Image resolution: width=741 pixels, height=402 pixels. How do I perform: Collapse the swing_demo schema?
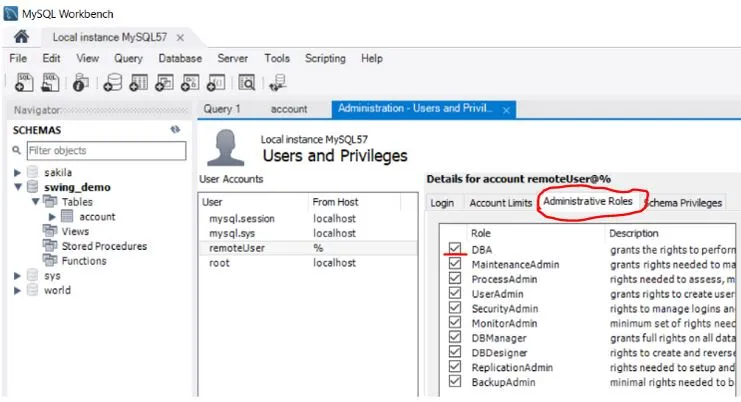tap(18, 187)
